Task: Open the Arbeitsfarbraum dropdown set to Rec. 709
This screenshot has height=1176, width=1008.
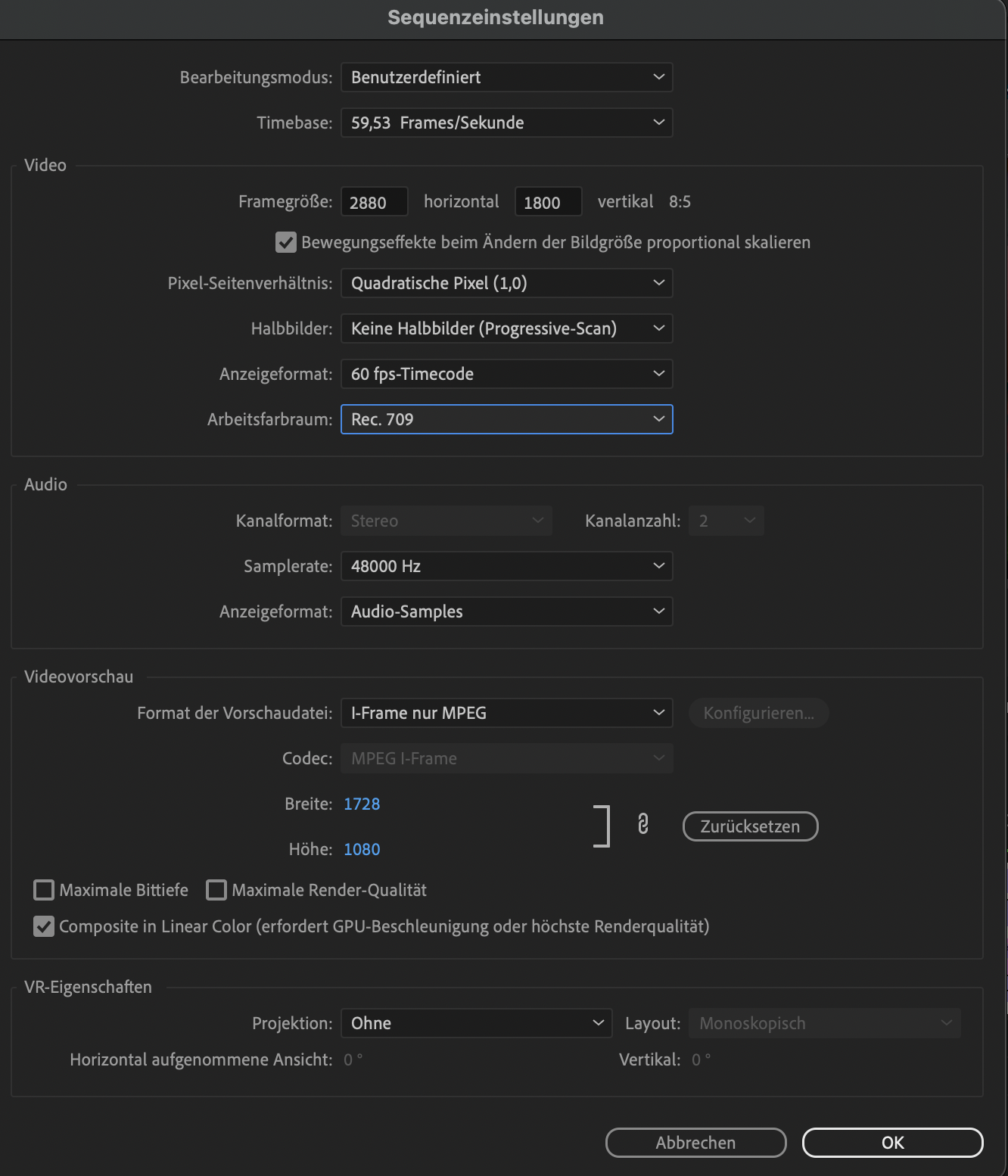Action: coord(506,418)
